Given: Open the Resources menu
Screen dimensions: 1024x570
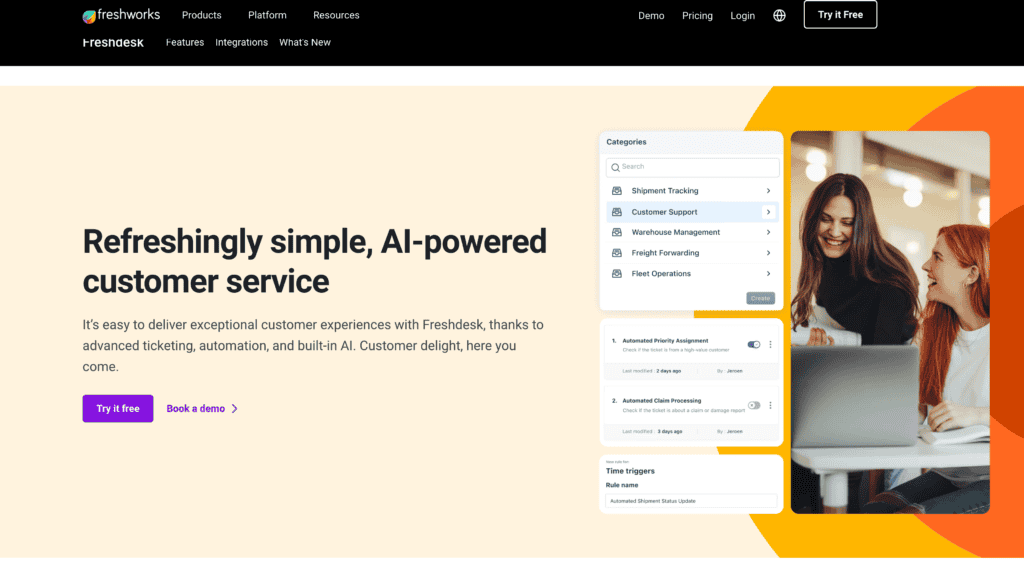Looking at the screenshot, I should click(336, 15).
